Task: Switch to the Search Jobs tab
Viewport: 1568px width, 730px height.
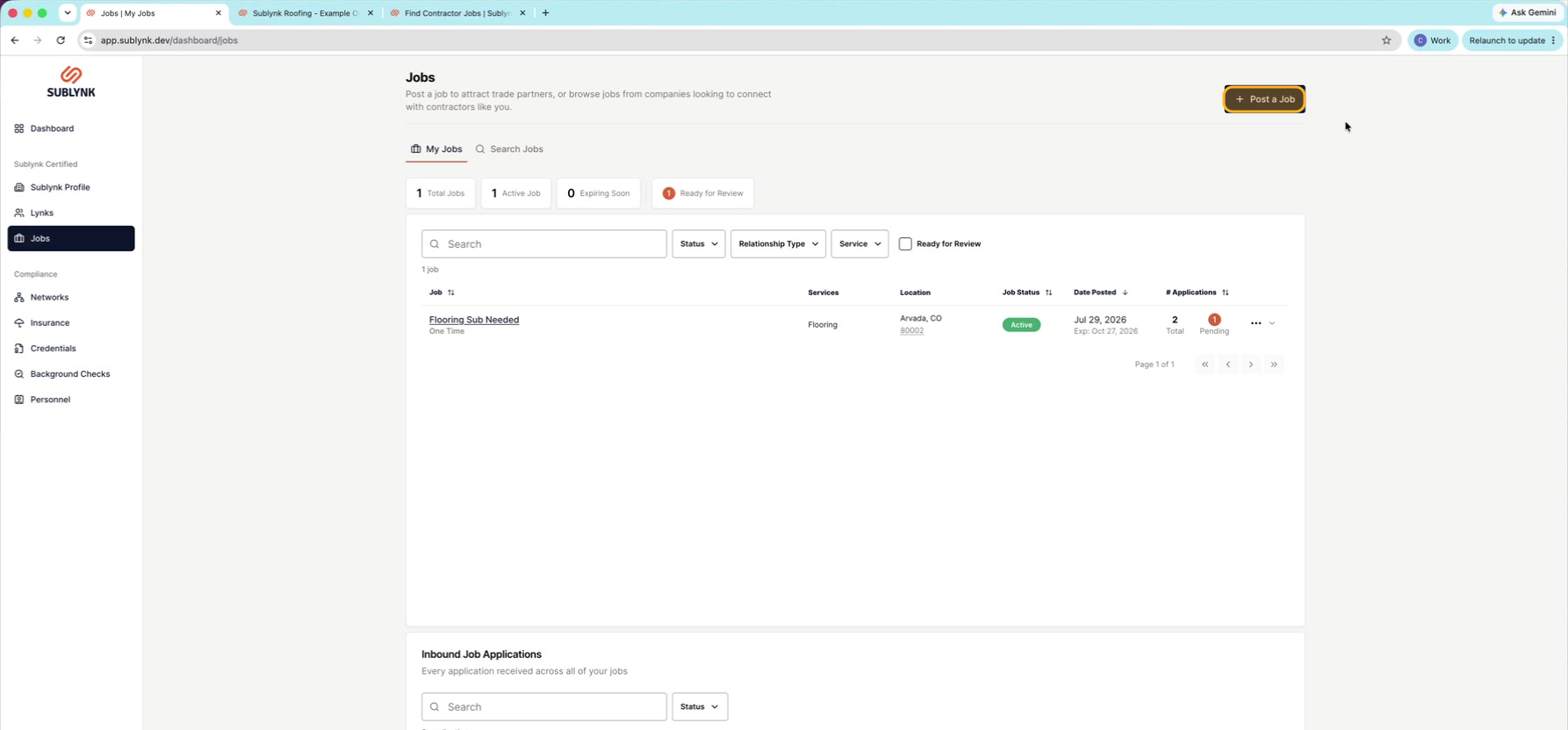Action: 509,149
